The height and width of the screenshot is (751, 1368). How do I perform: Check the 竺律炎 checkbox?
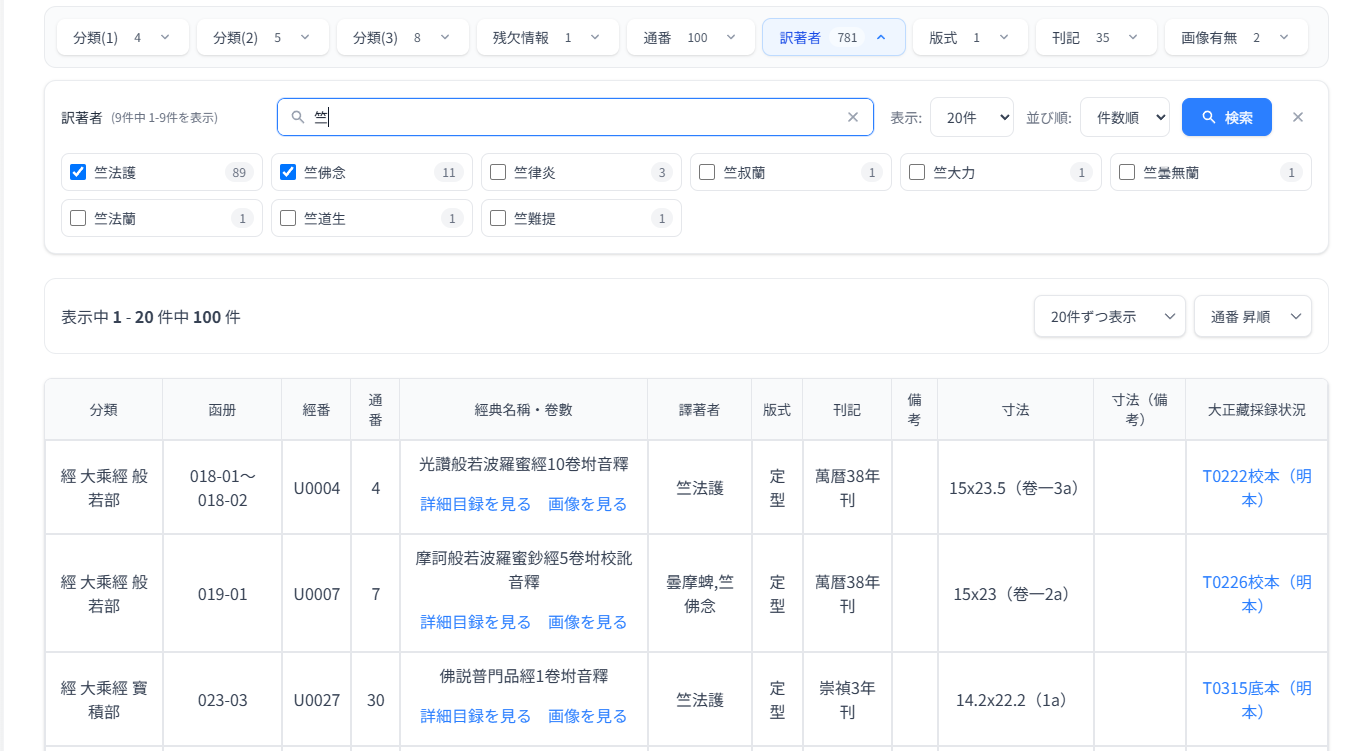498,172
